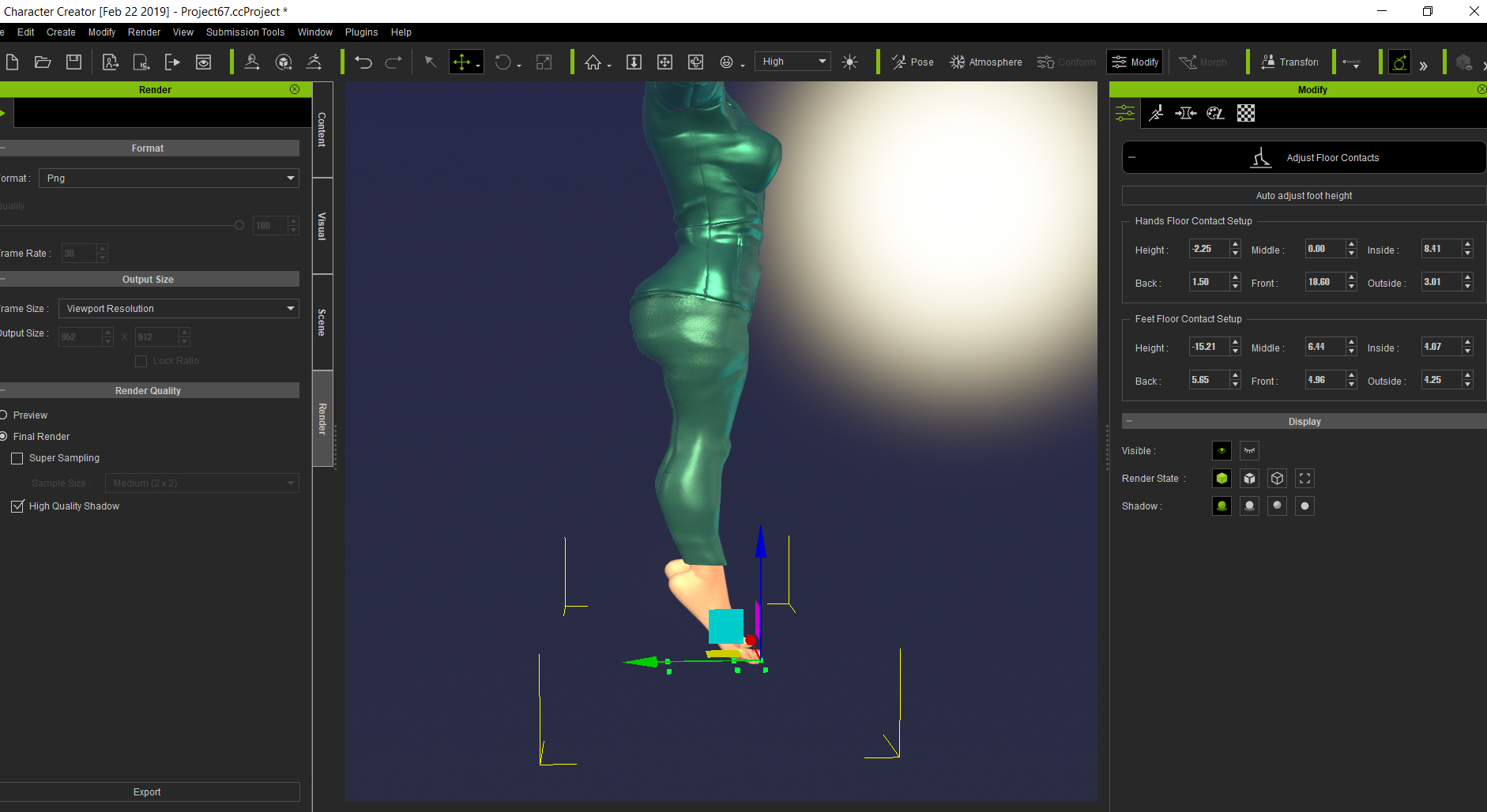Collapse the Output Size section
This screenshot has width=1487, height=812.
3,279
